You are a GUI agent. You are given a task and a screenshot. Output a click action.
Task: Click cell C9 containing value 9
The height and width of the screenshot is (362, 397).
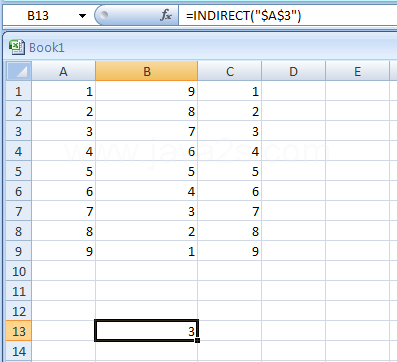tap(230, 251)
